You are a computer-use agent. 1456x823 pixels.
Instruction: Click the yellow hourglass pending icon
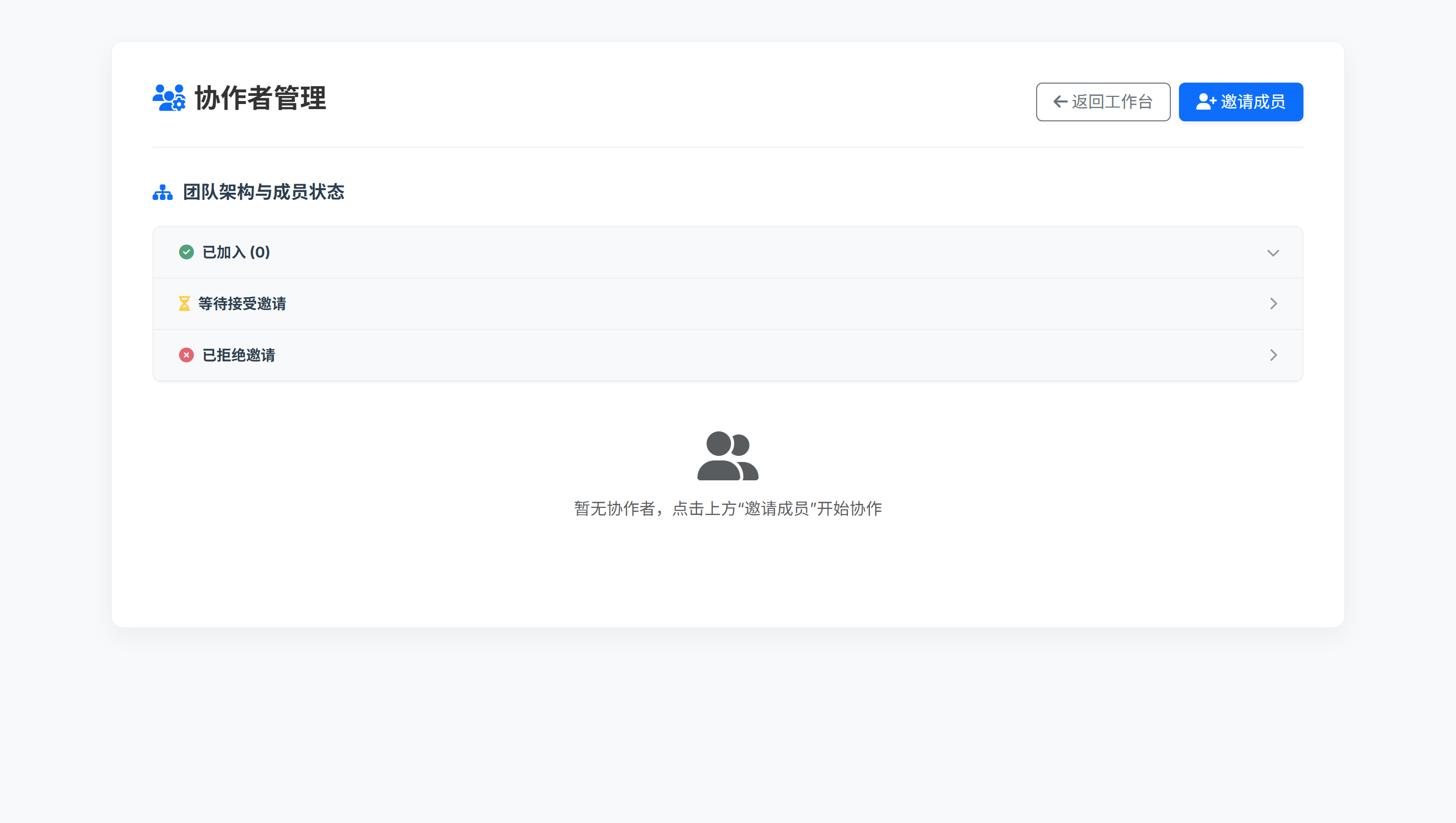click(x=184, y=303)
